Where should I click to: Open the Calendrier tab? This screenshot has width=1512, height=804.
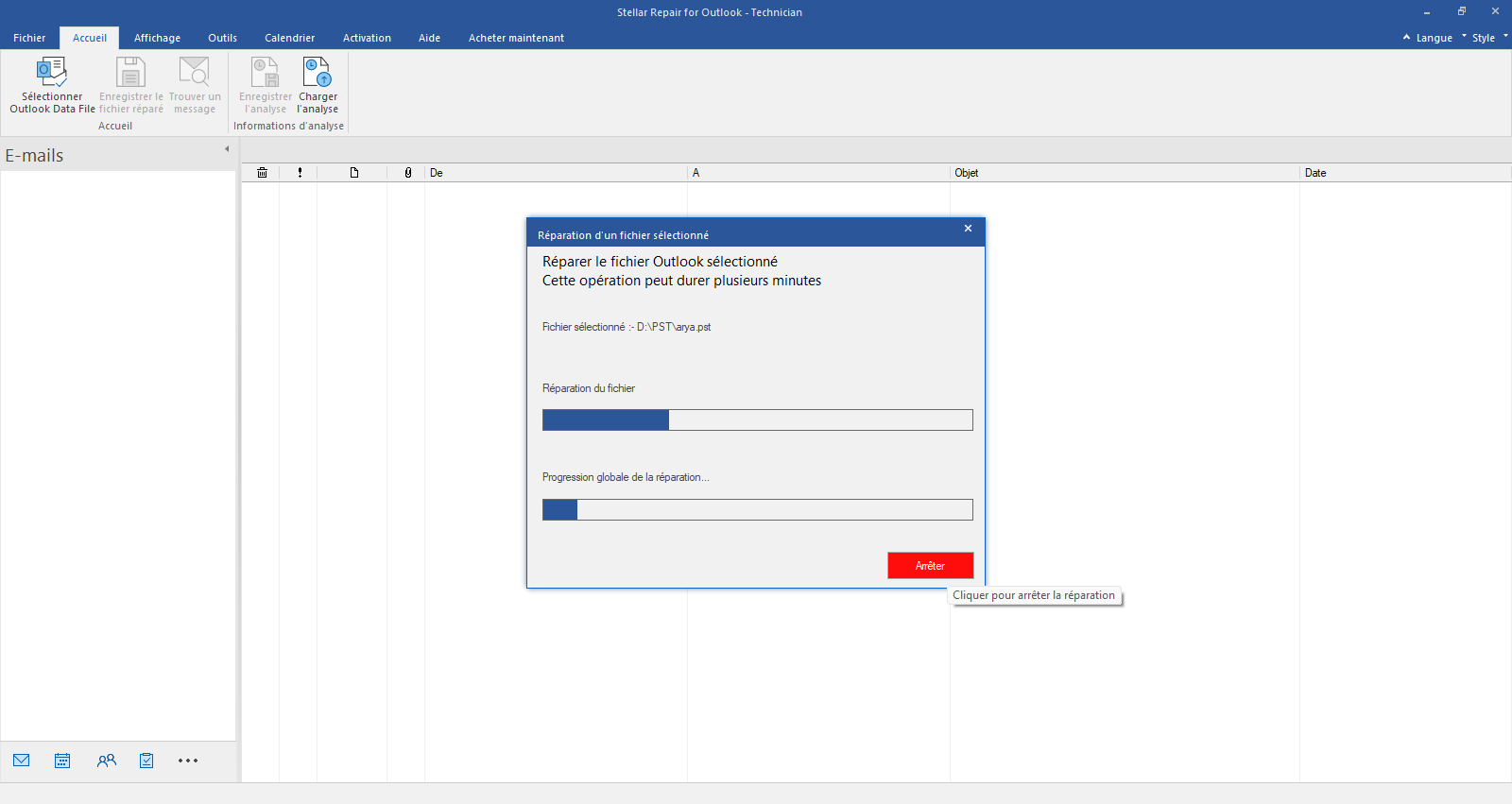(289, 38)
